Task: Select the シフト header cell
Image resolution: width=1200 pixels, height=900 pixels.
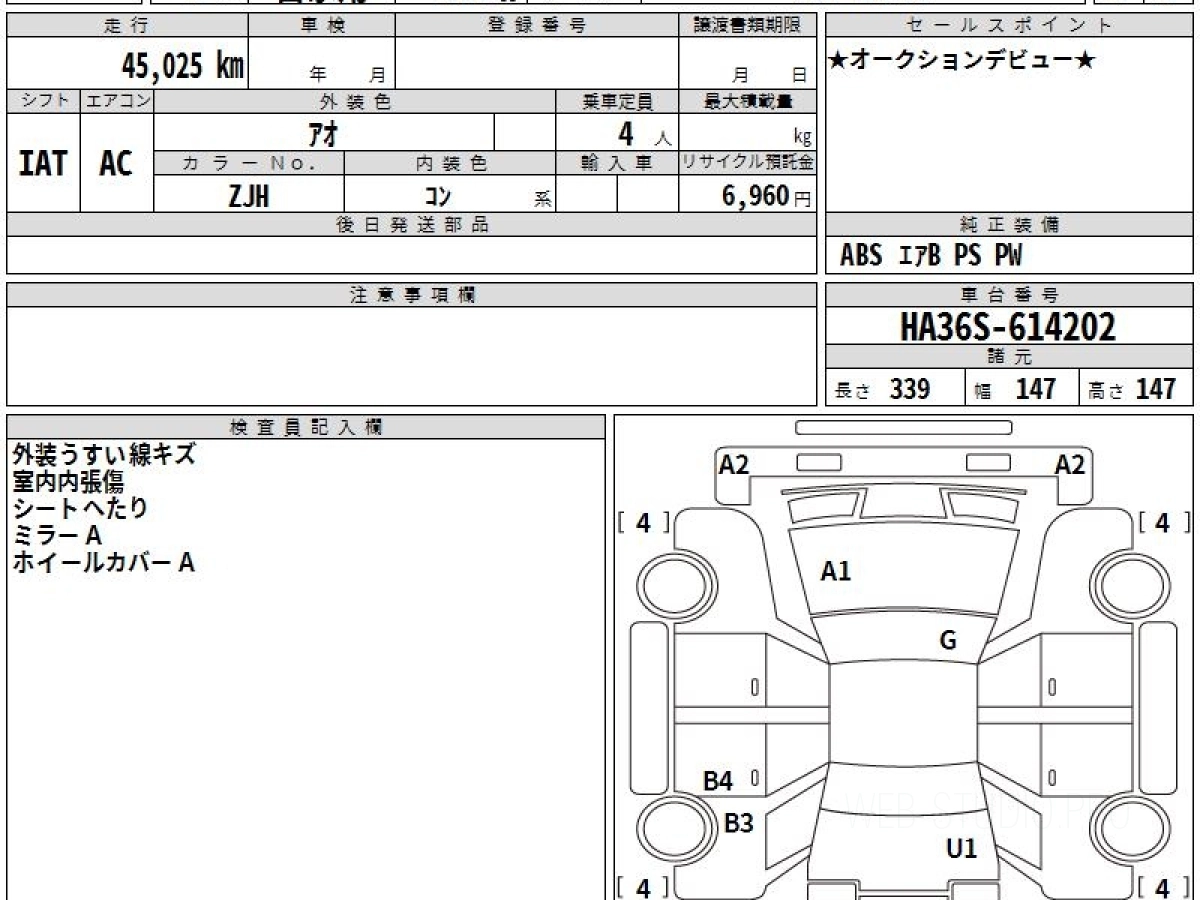Action: point(44,101)
